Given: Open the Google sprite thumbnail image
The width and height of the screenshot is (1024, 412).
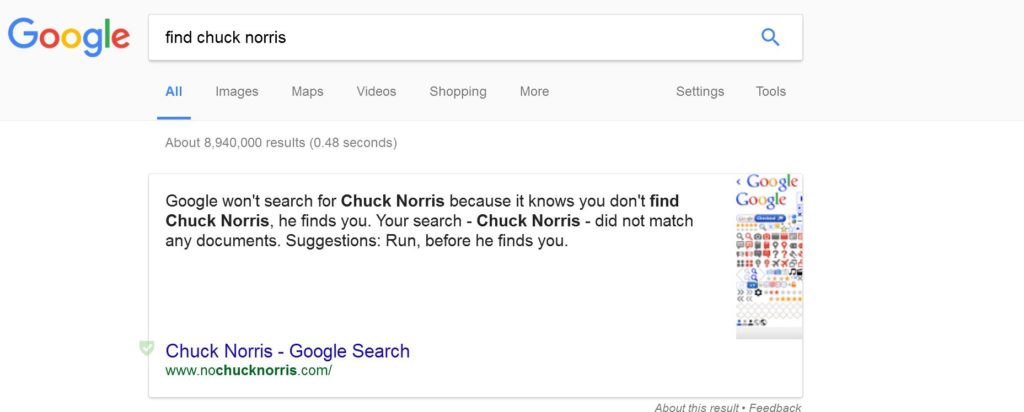Looking at the screenshot, I should click(769, 256).
